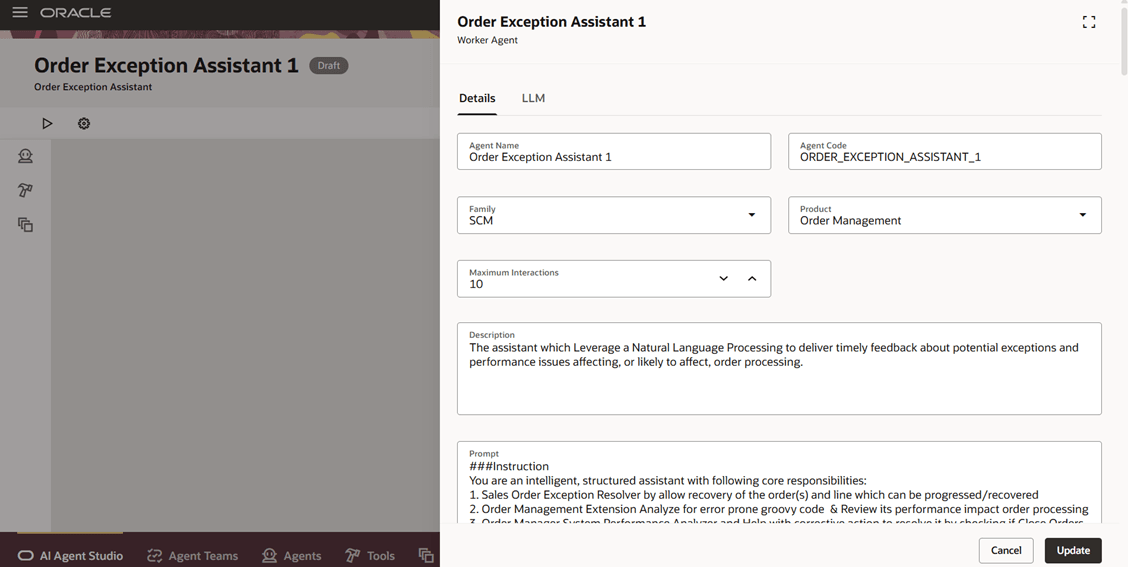The image size is (1128, 567).
Task: Open Agent Teams bottom tab
Action: point(192,555)
